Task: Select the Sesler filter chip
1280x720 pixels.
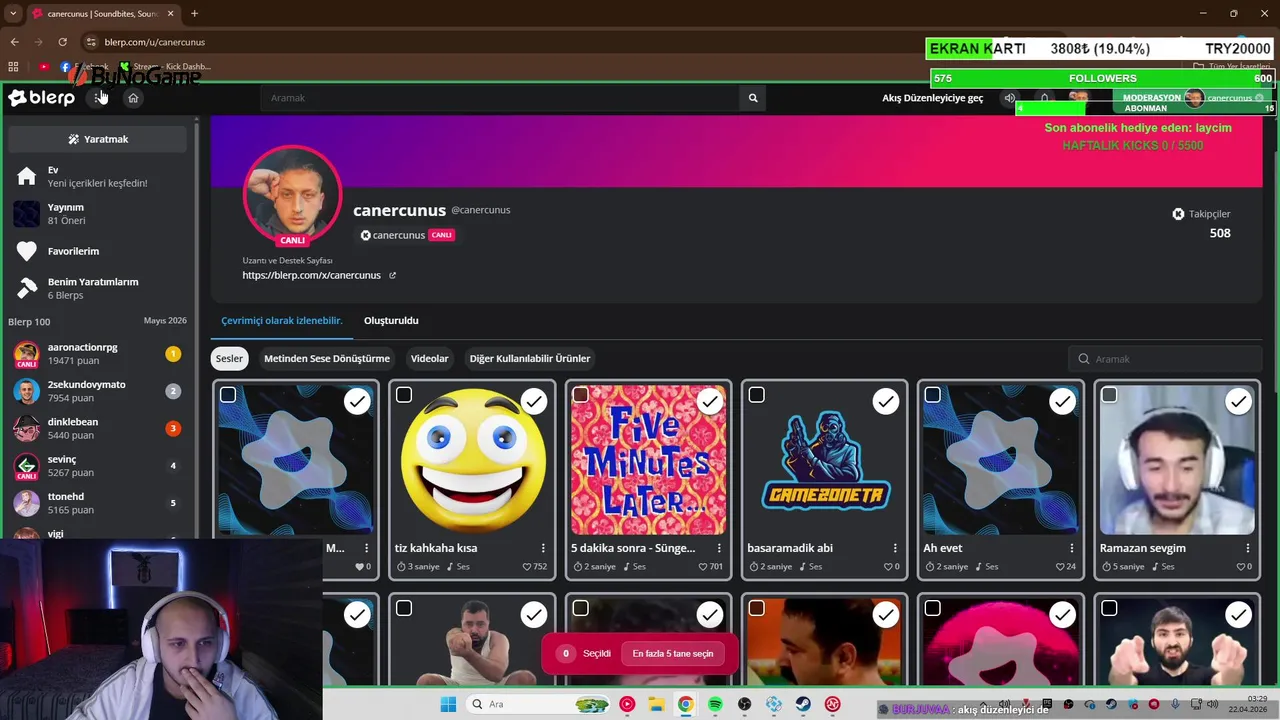Action: [x=229, y=358]
